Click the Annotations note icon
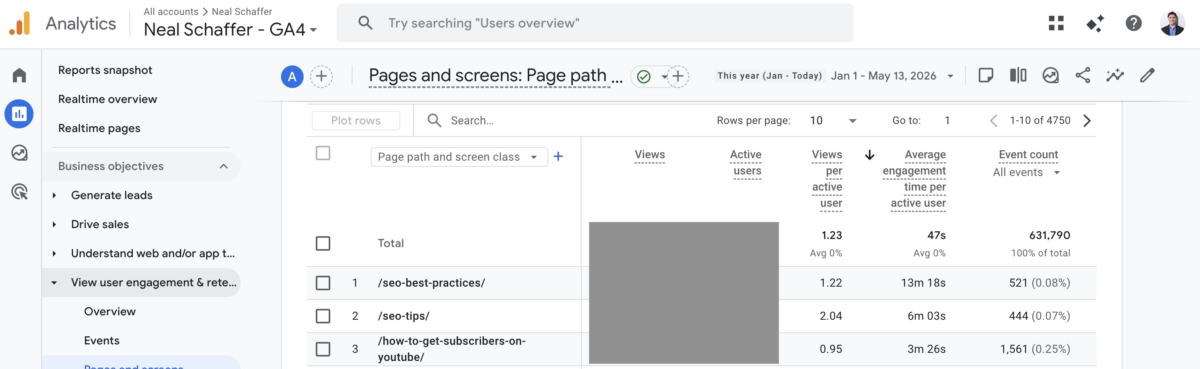This screenshot has height=369, width=1200. click(x=985, y=75)
